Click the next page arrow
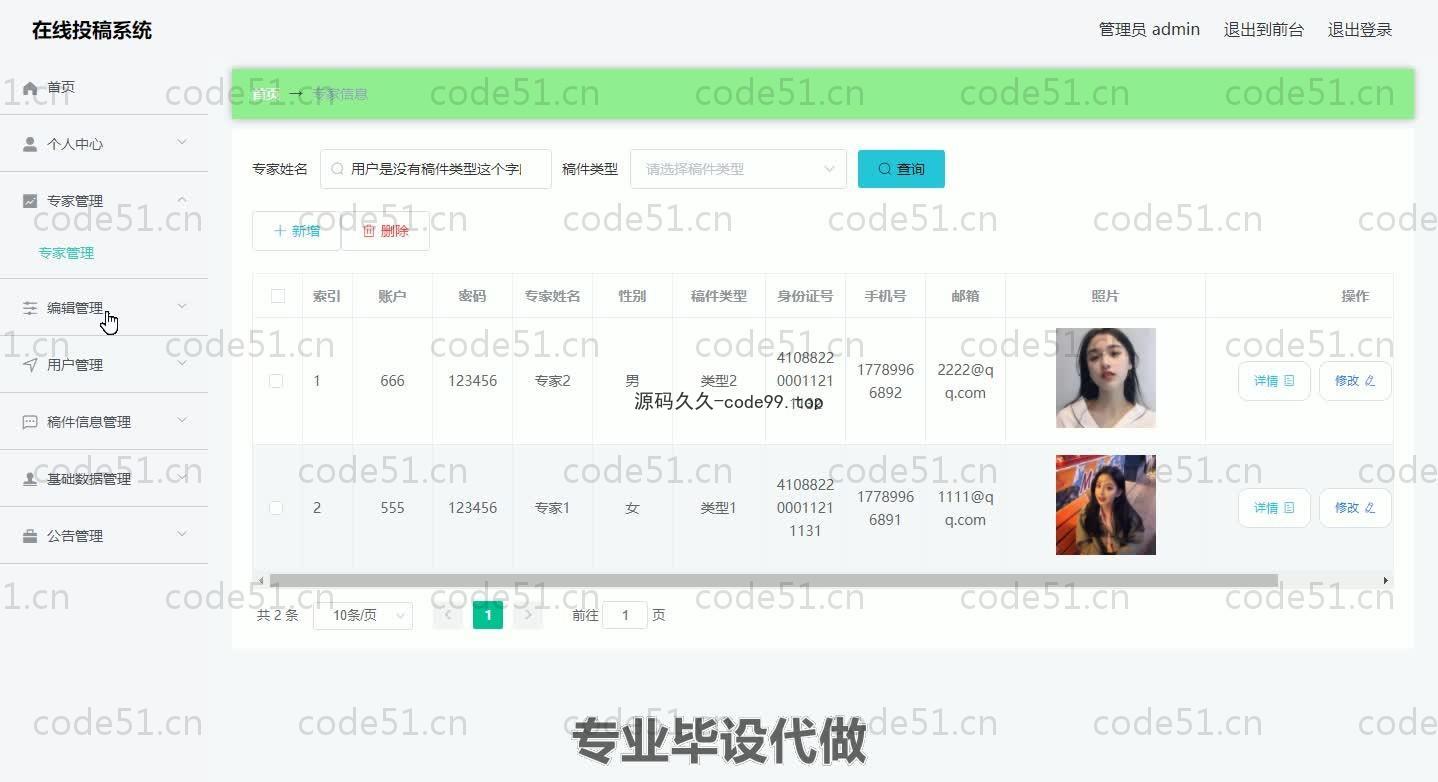The height and width of the screenshot is (782, 1438). click(x=528, y=615)
